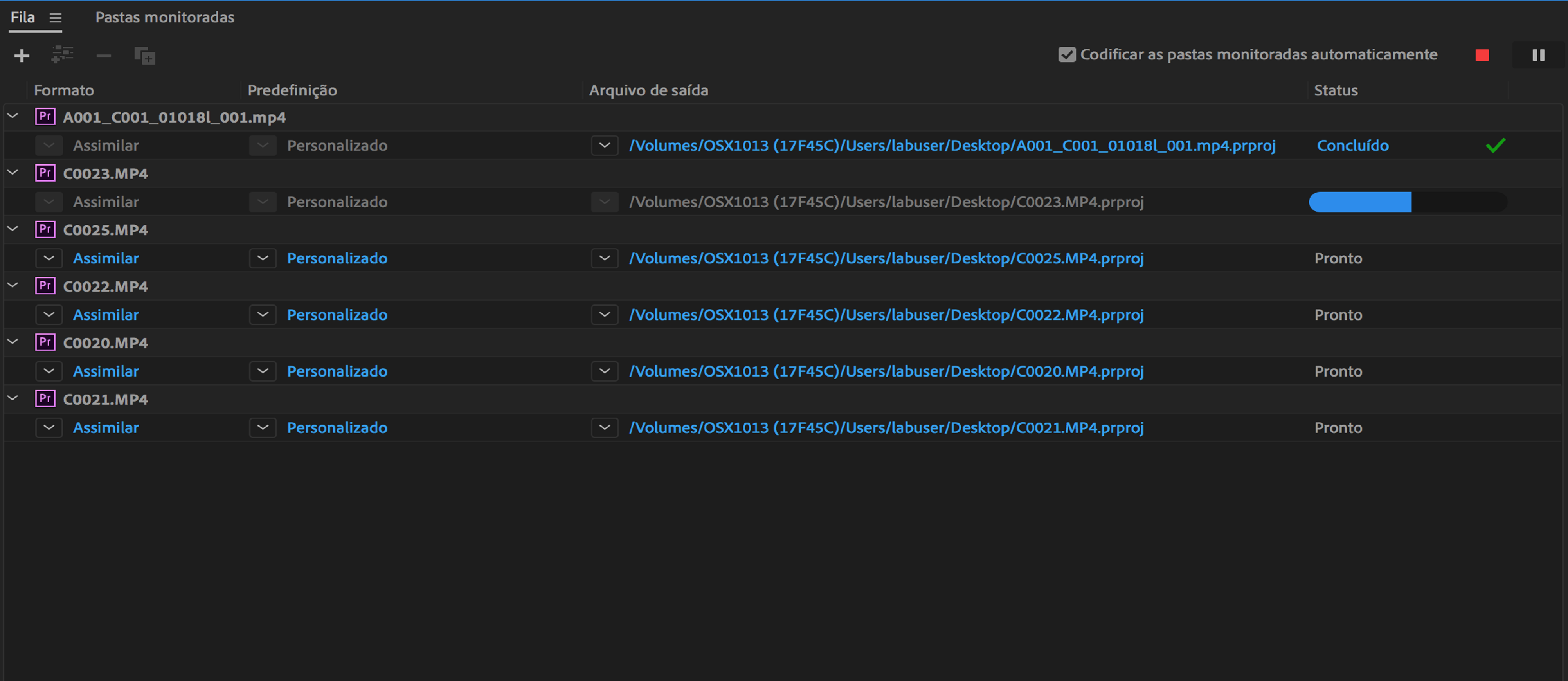Open the C0020.MP4 output path link
Viewport: 1568px width, 681px height.
(x=886, y=371)
